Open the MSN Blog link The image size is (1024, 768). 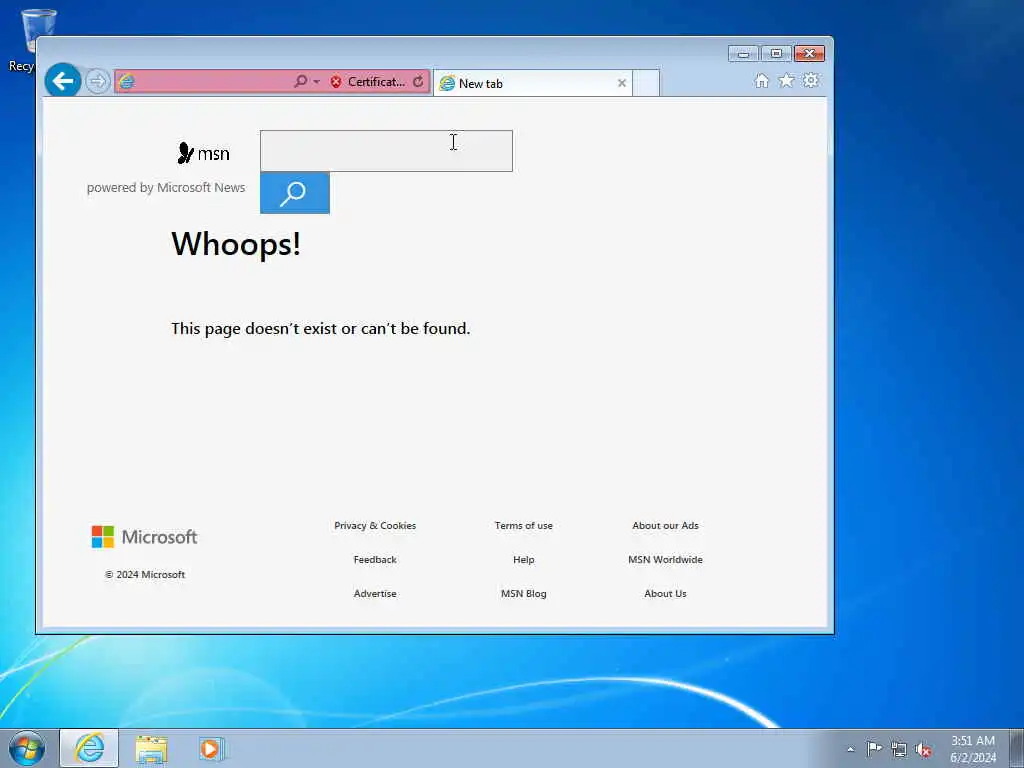(x=524, y=594)
